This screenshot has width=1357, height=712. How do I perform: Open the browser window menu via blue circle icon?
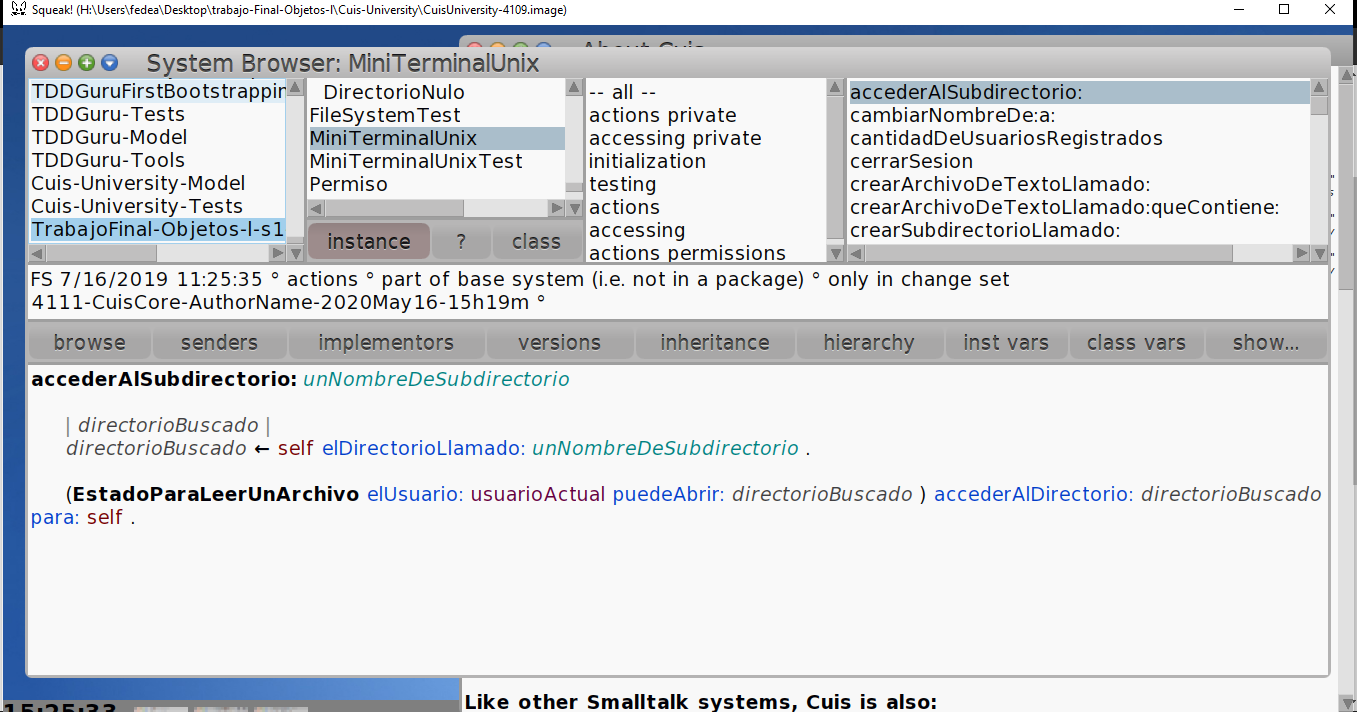coord(109,62)
